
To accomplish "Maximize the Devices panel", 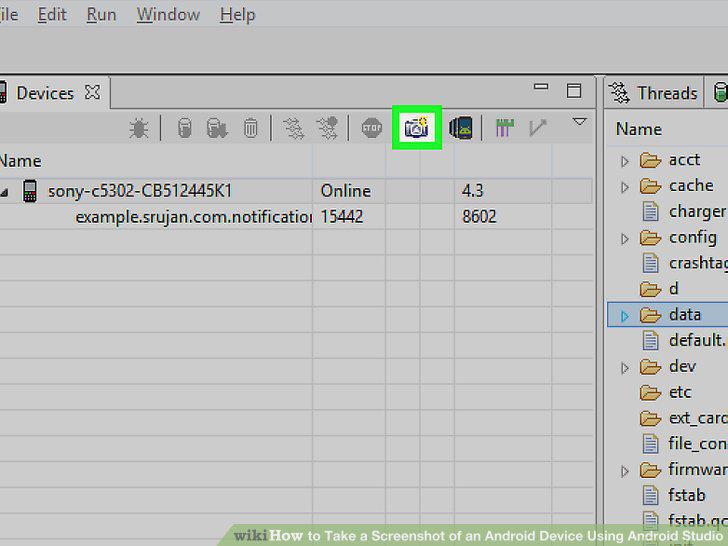I will tap(574, 91).
